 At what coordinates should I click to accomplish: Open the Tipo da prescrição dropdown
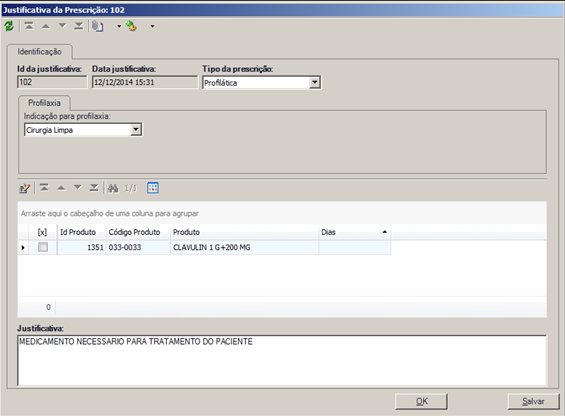click(x=315, y=83)
